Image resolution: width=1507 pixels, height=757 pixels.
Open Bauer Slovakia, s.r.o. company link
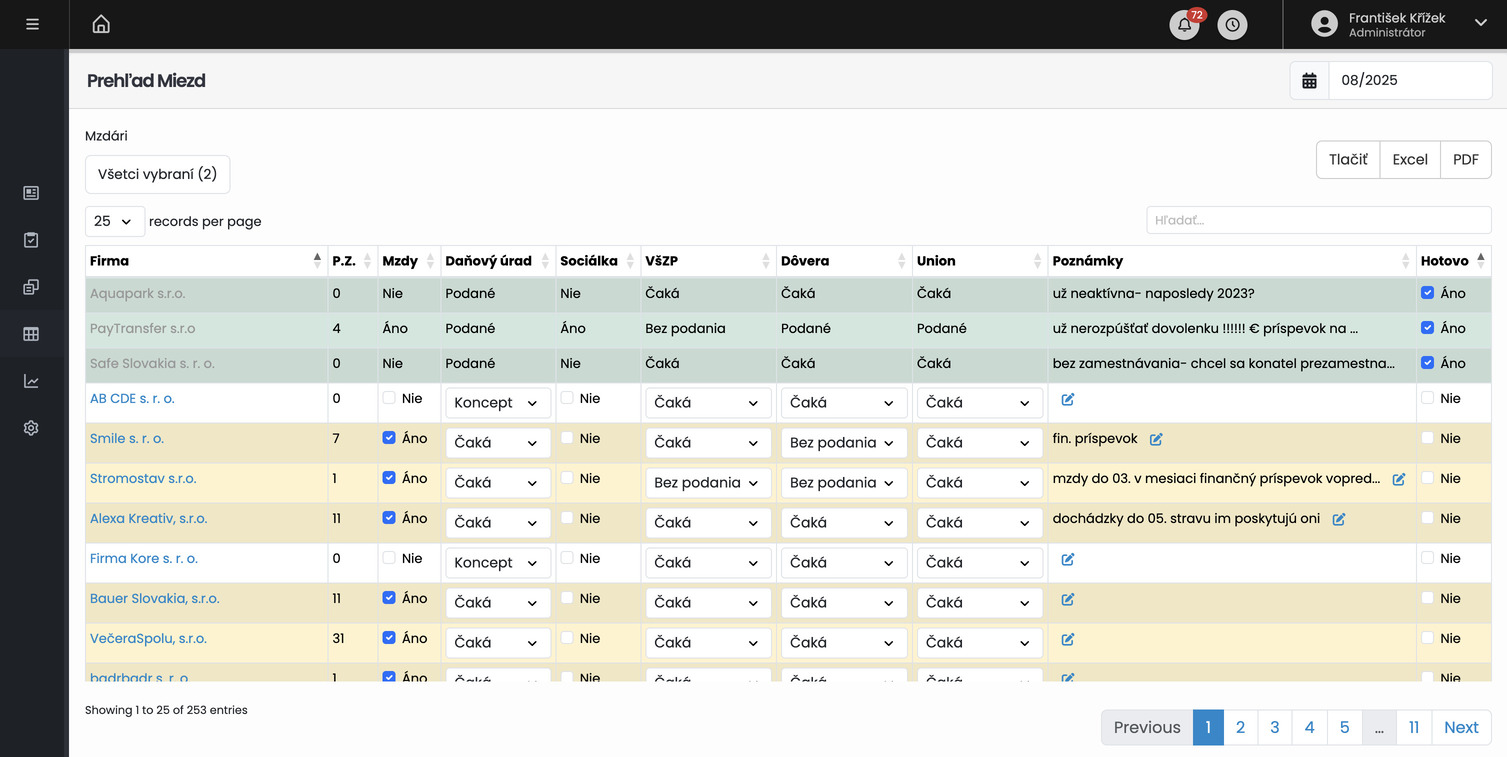(x=154, y=598)
